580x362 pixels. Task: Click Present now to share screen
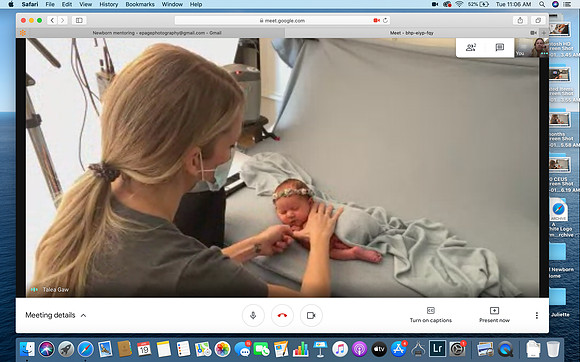pyautogui.click(x=494, y=315)
